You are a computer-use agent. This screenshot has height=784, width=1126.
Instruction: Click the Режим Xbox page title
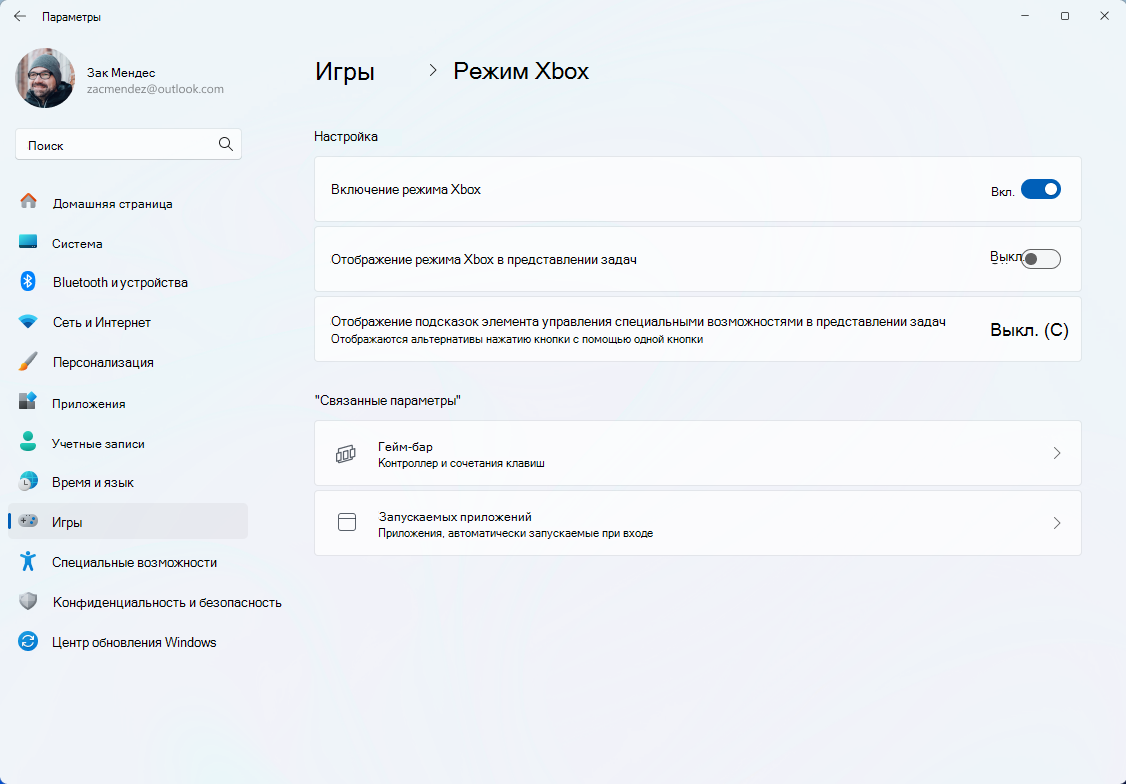click(521, 71)
